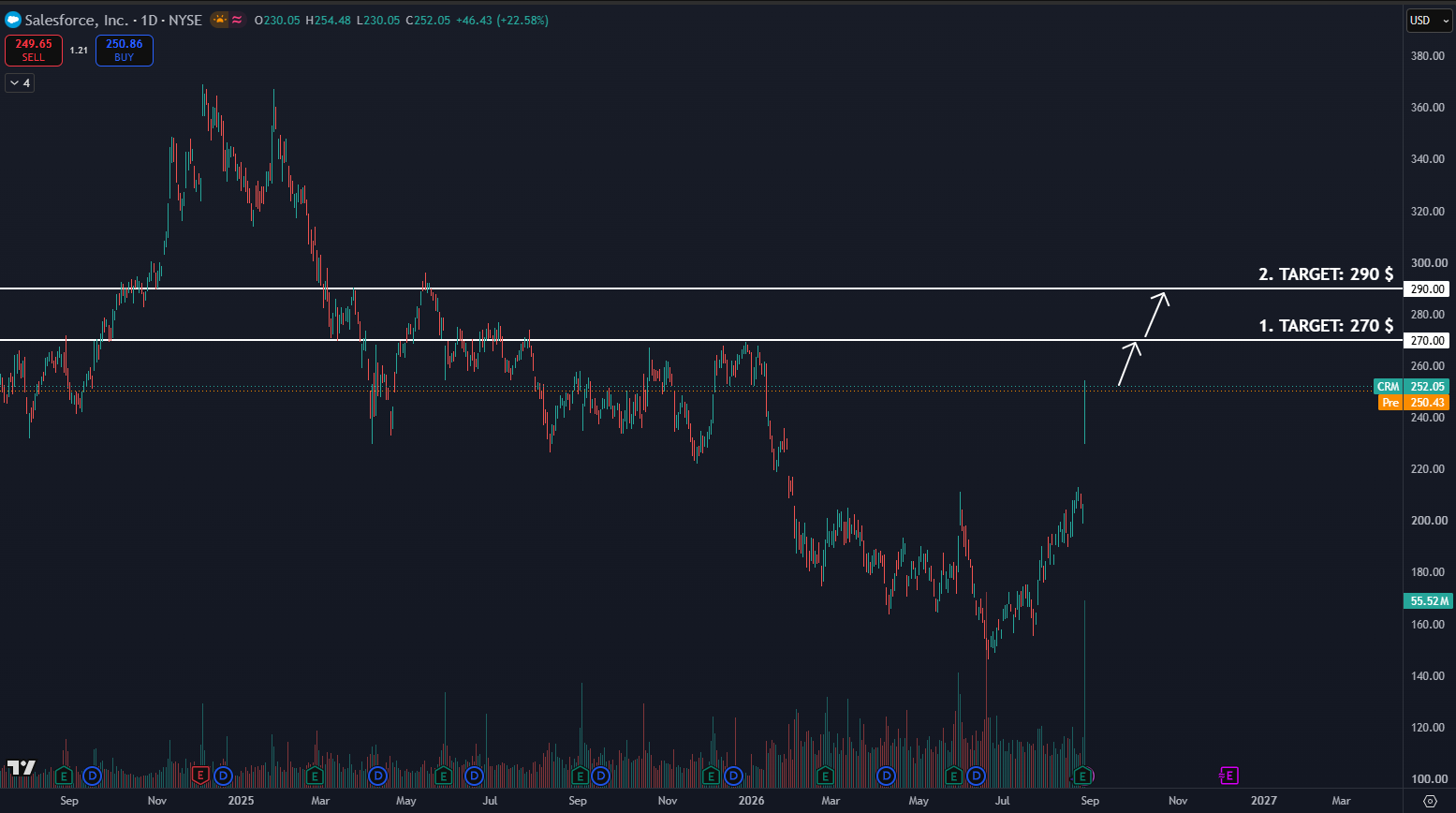Click the 100.00 price scale label
The height and width of the screenshot is (813, 1456).
[1428, 779]
